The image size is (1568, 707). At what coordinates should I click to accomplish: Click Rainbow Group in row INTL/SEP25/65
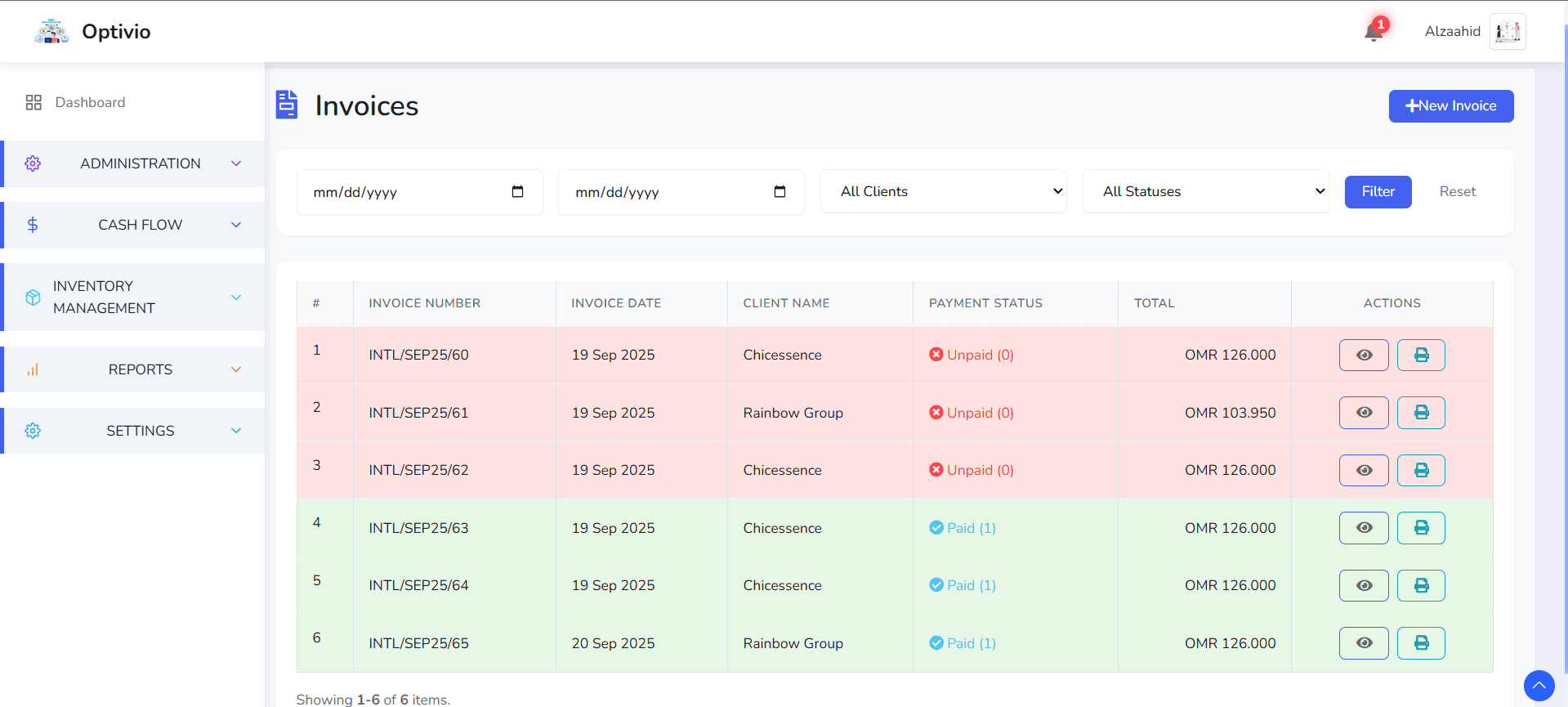click(793, 643)
